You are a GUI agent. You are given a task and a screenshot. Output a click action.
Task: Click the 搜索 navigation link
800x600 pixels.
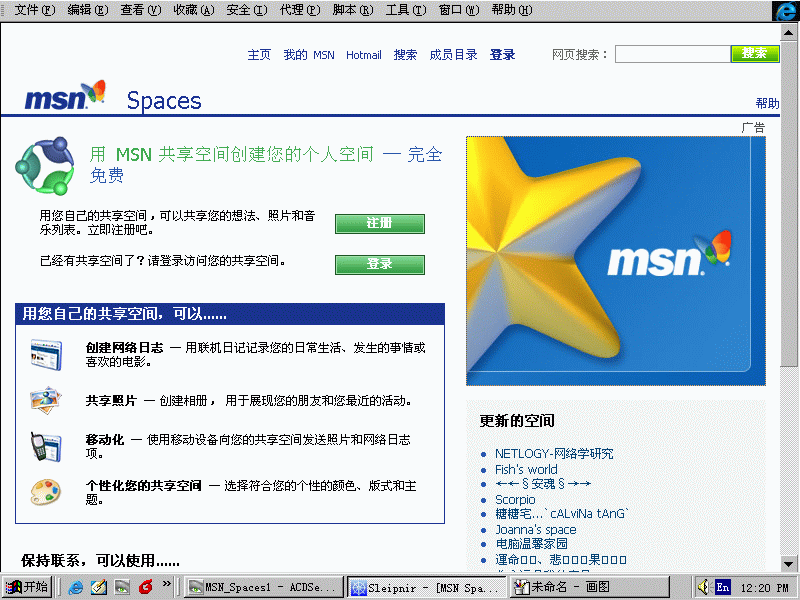click(x=405, y=55)
